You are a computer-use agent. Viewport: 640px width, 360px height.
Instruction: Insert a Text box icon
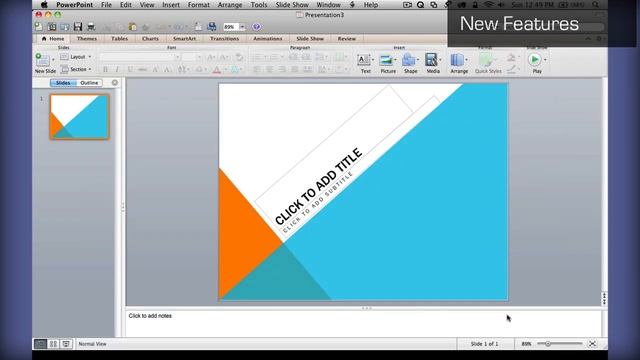[x=363, y=60]
